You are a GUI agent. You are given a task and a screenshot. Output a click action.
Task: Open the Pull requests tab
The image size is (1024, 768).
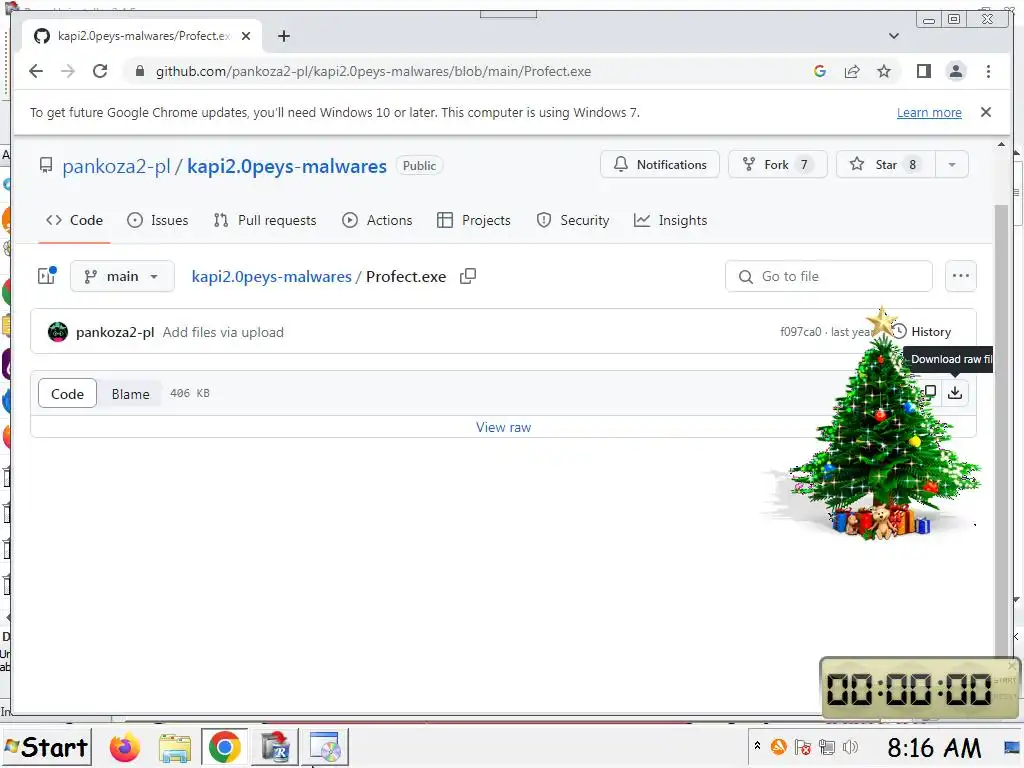264,220
